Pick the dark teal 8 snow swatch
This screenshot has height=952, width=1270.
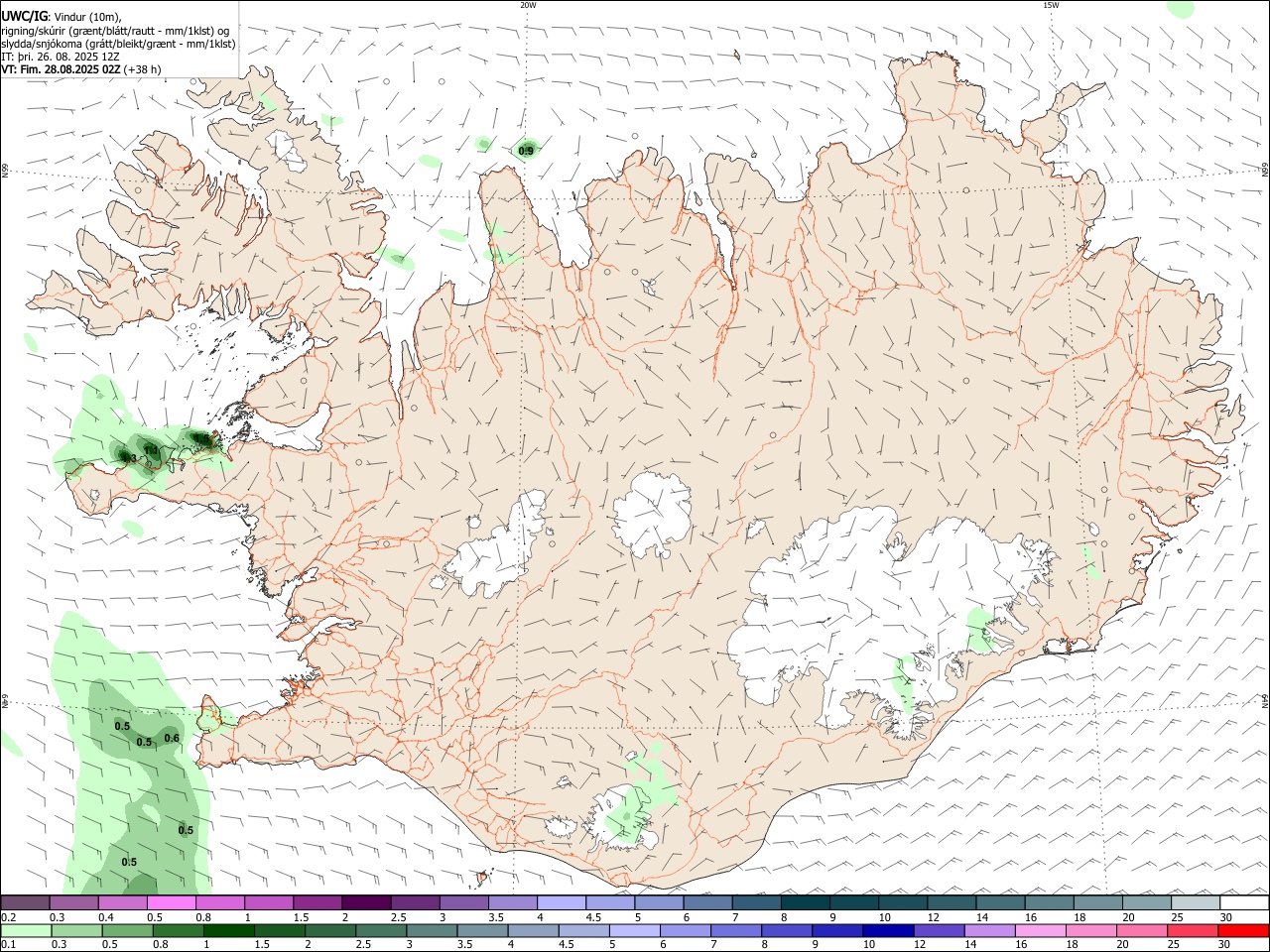click(805, 903)
